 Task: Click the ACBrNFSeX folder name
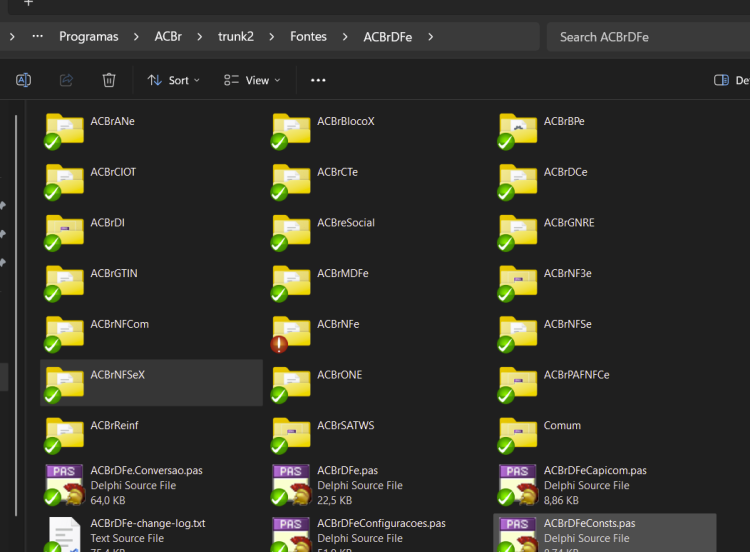click(x=118, y=375)
